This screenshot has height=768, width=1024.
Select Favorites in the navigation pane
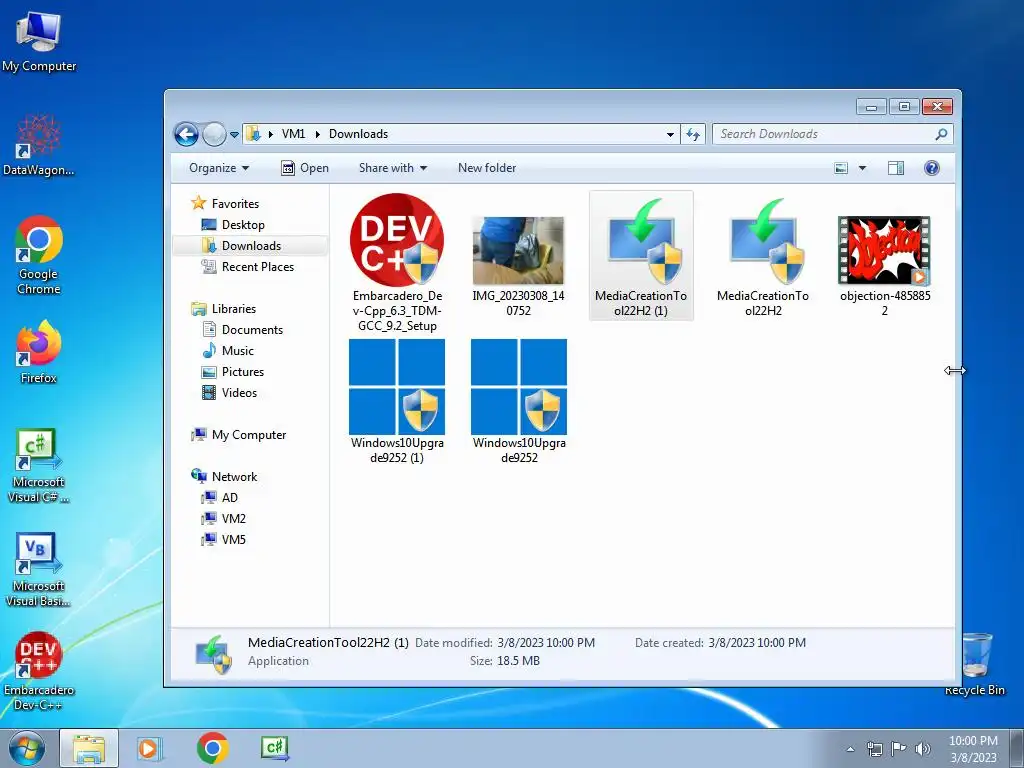point(225,204)
